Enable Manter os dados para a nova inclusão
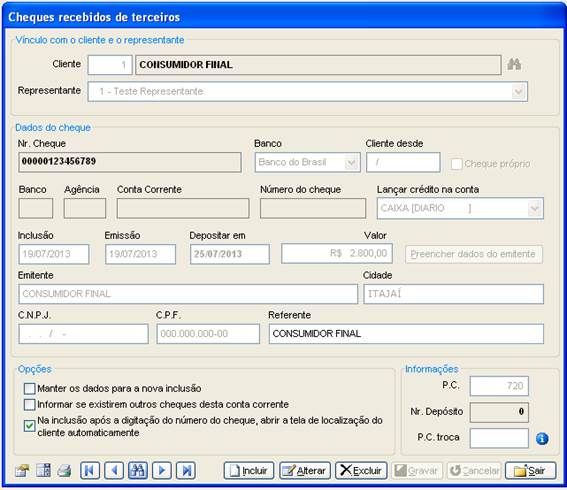 [x=29, y=389]
